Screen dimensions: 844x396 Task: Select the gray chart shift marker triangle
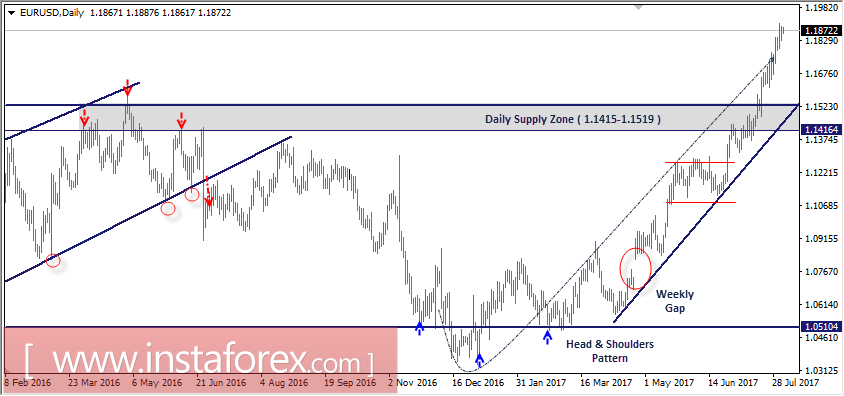pos(638,8)
